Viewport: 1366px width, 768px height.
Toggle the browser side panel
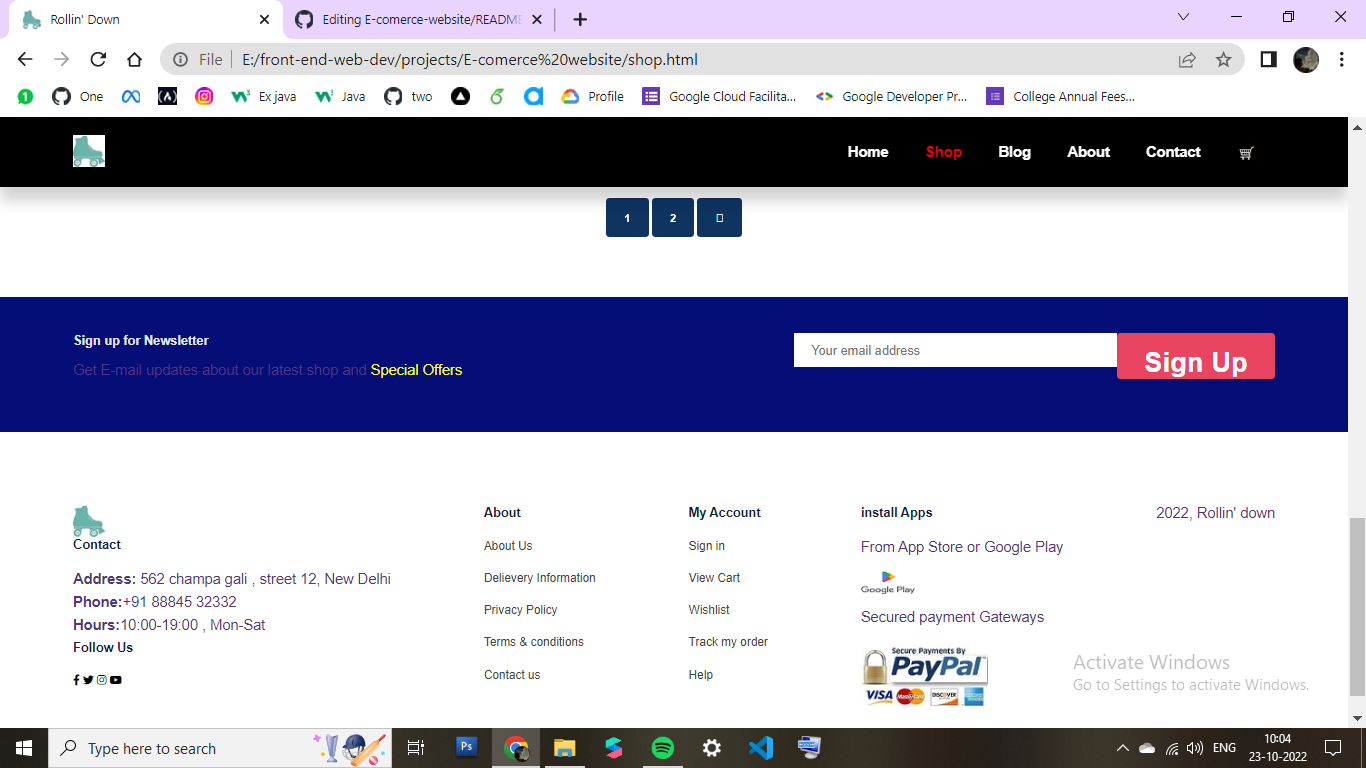click(x=1268, y=60)
